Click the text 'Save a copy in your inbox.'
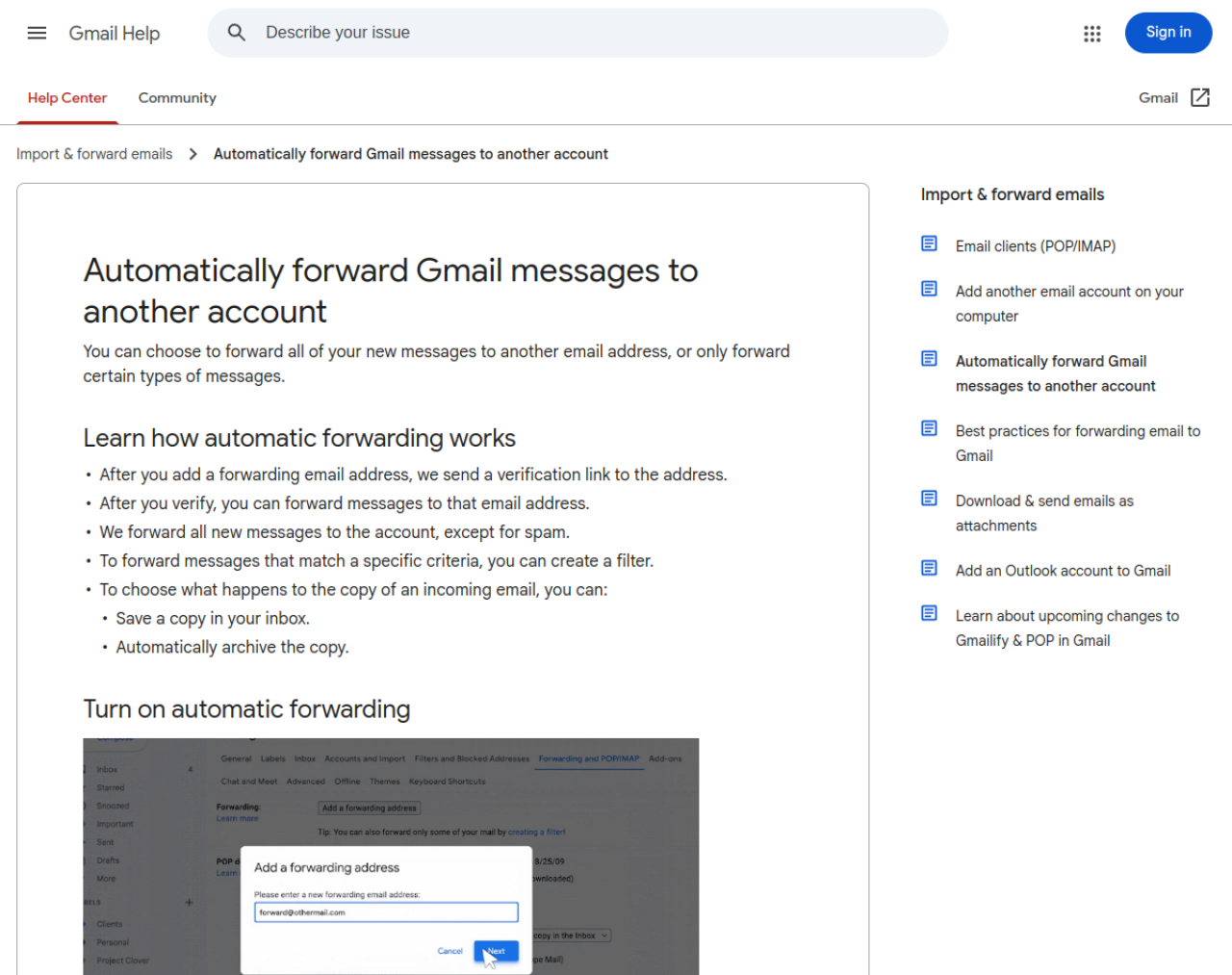 click(213, 619)
